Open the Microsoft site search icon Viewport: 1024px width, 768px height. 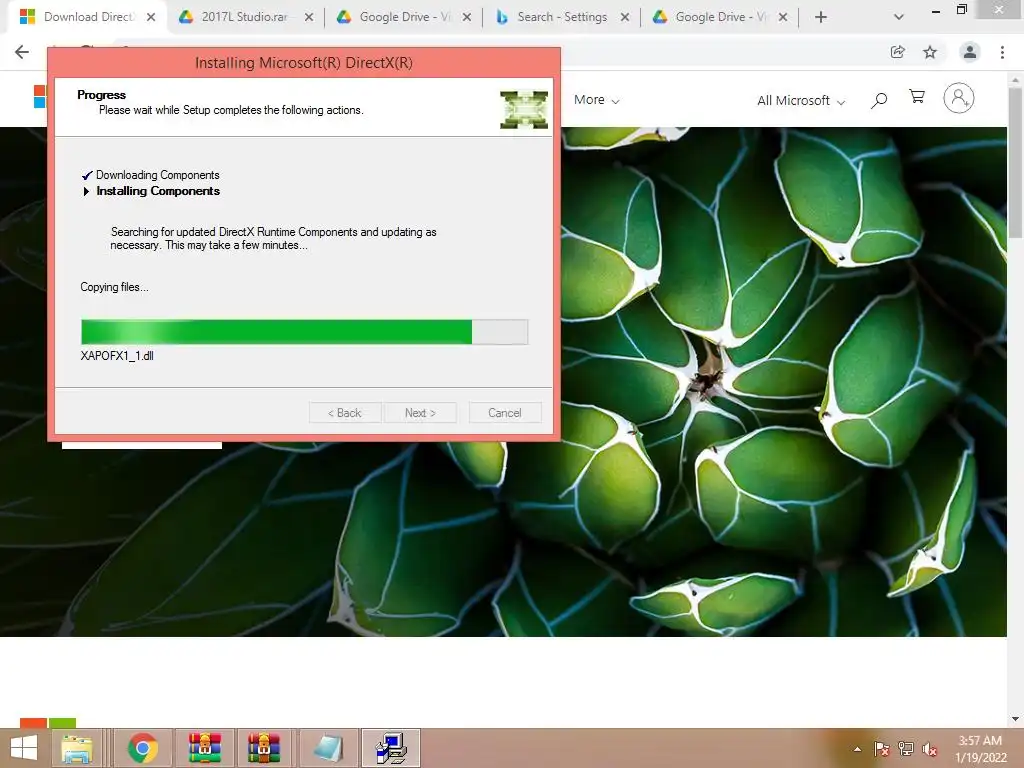point(879,100)
